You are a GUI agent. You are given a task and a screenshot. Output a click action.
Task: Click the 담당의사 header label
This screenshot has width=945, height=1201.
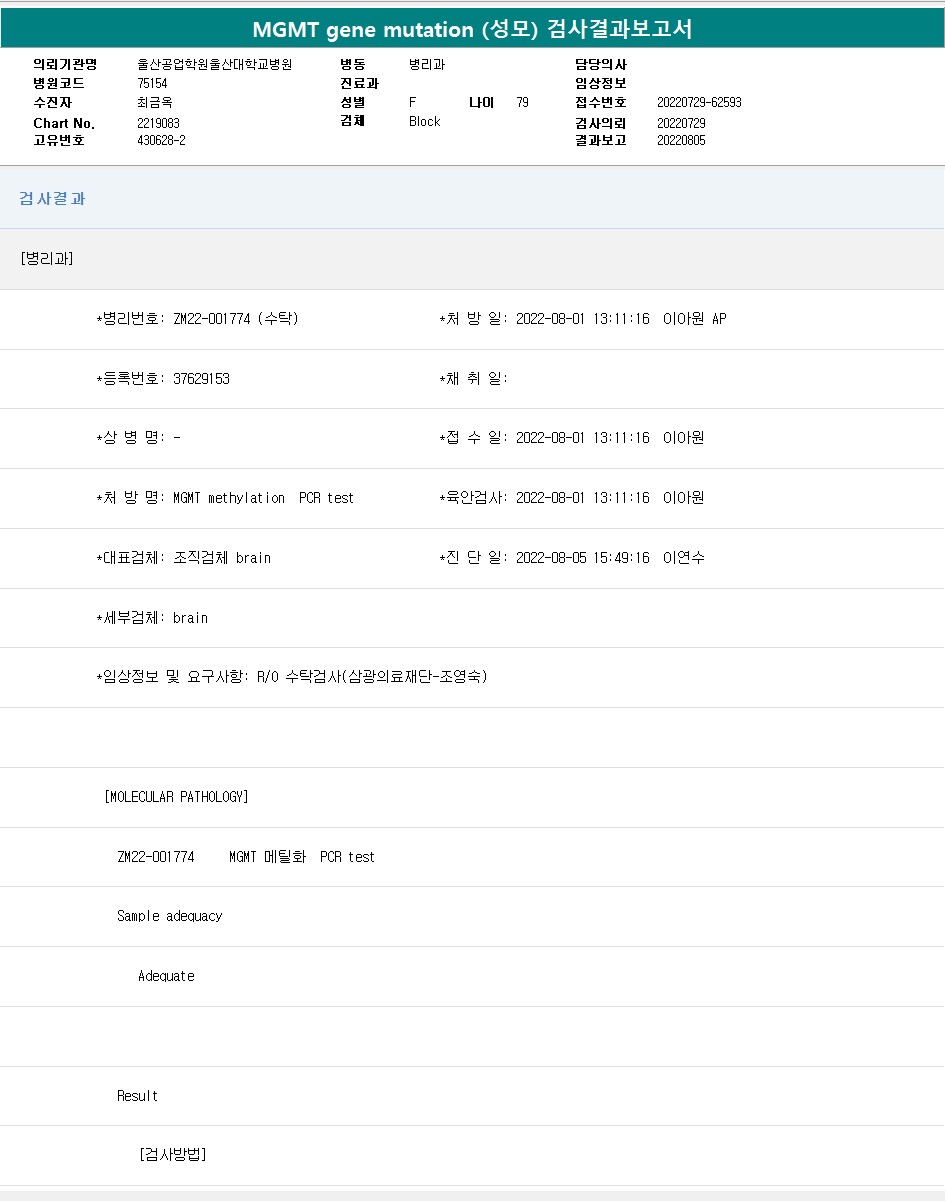(x=600, y=64)
